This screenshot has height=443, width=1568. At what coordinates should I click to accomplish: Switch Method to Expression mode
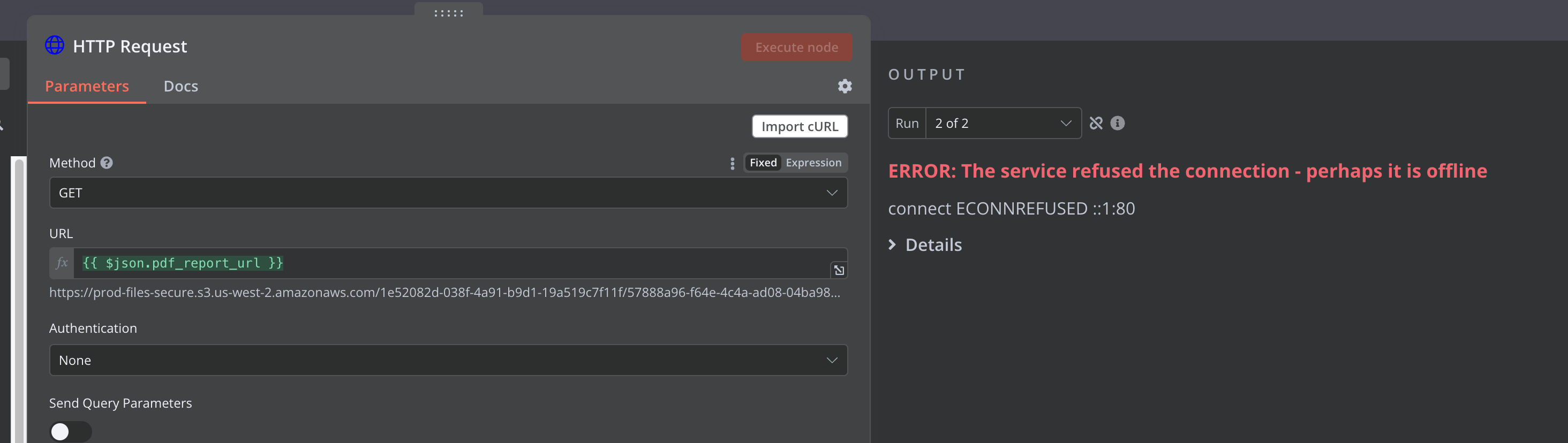(x=813, y=163)
